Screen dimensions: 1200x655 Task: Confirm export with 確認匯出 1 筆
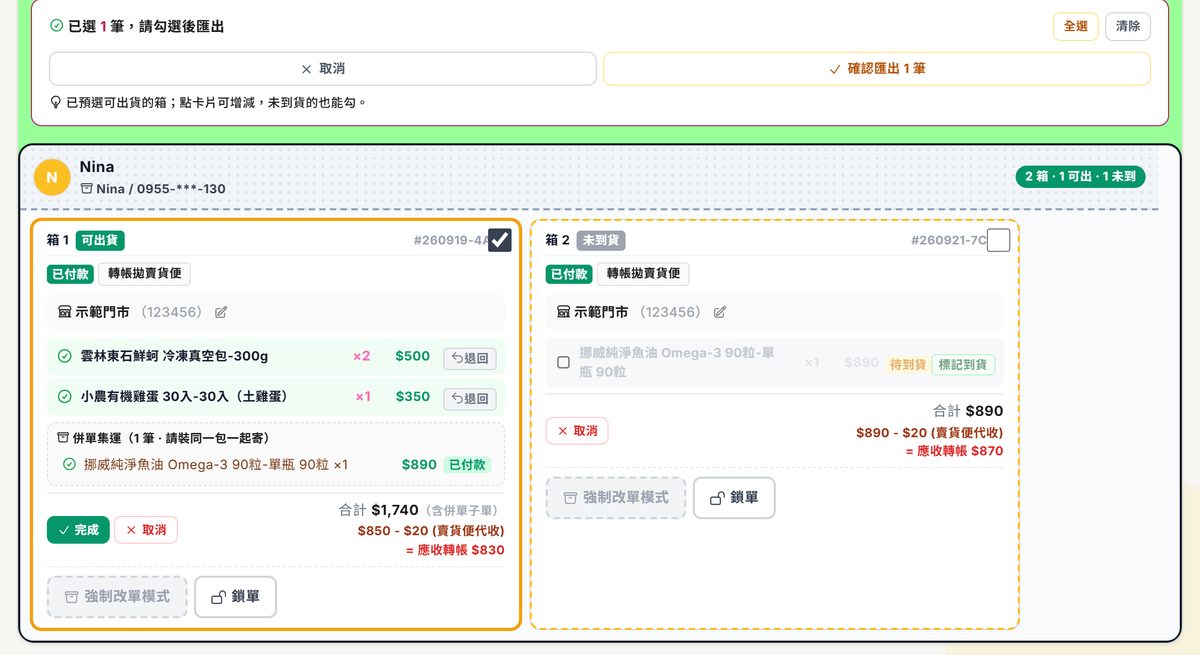tap(876, 69)
